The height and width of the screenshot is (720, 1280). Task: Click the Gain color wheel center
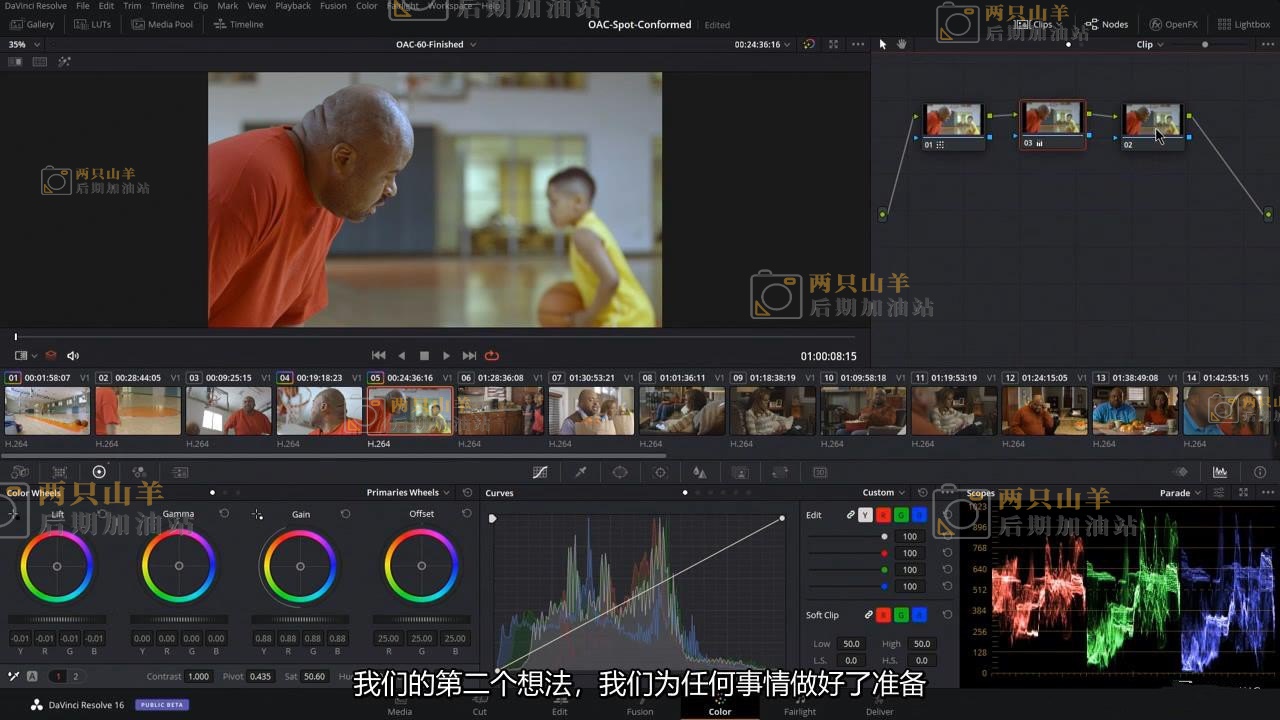300,566
